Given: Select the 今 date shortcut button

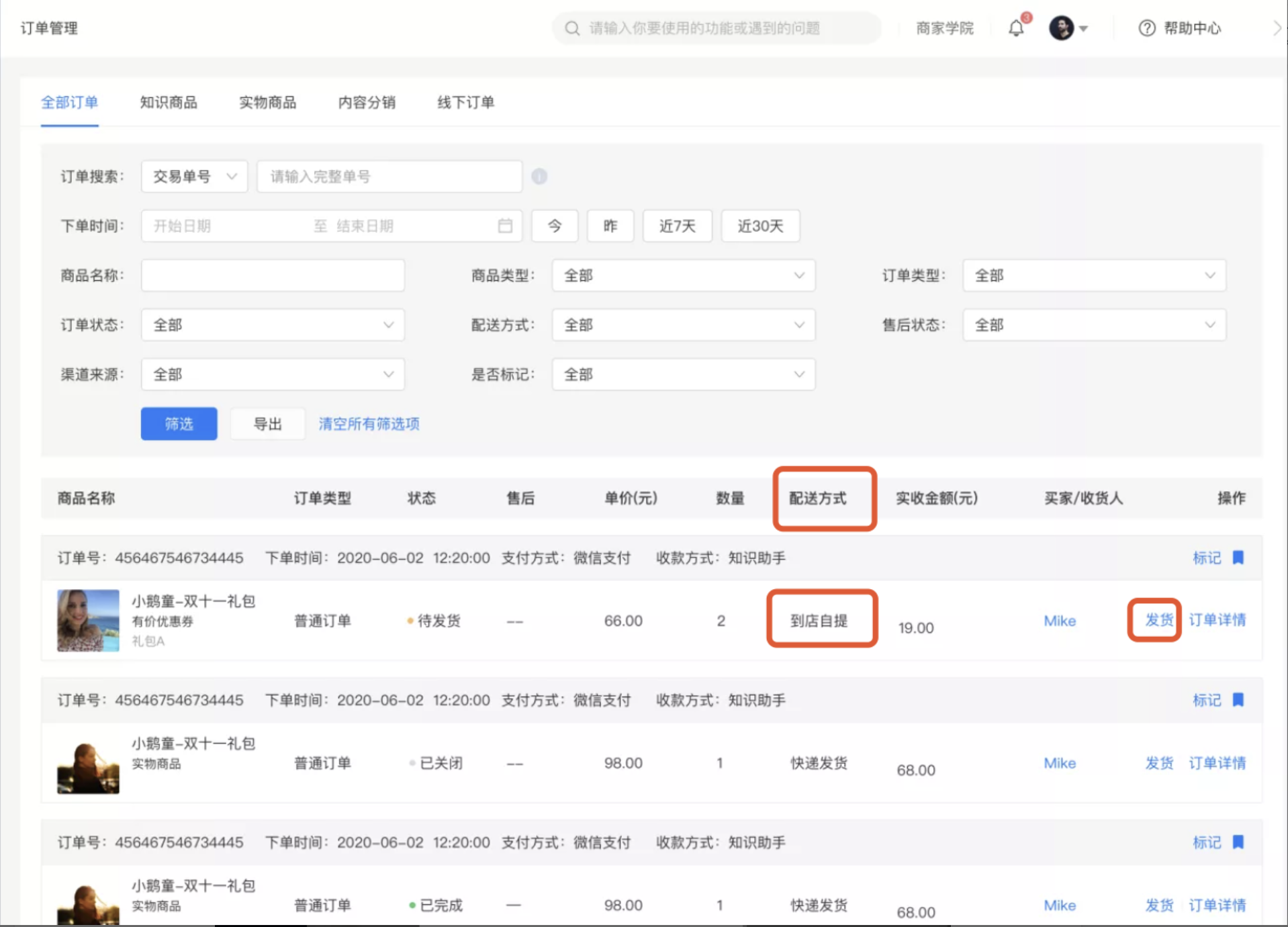Looking at the screenshot, I should 555,226.
